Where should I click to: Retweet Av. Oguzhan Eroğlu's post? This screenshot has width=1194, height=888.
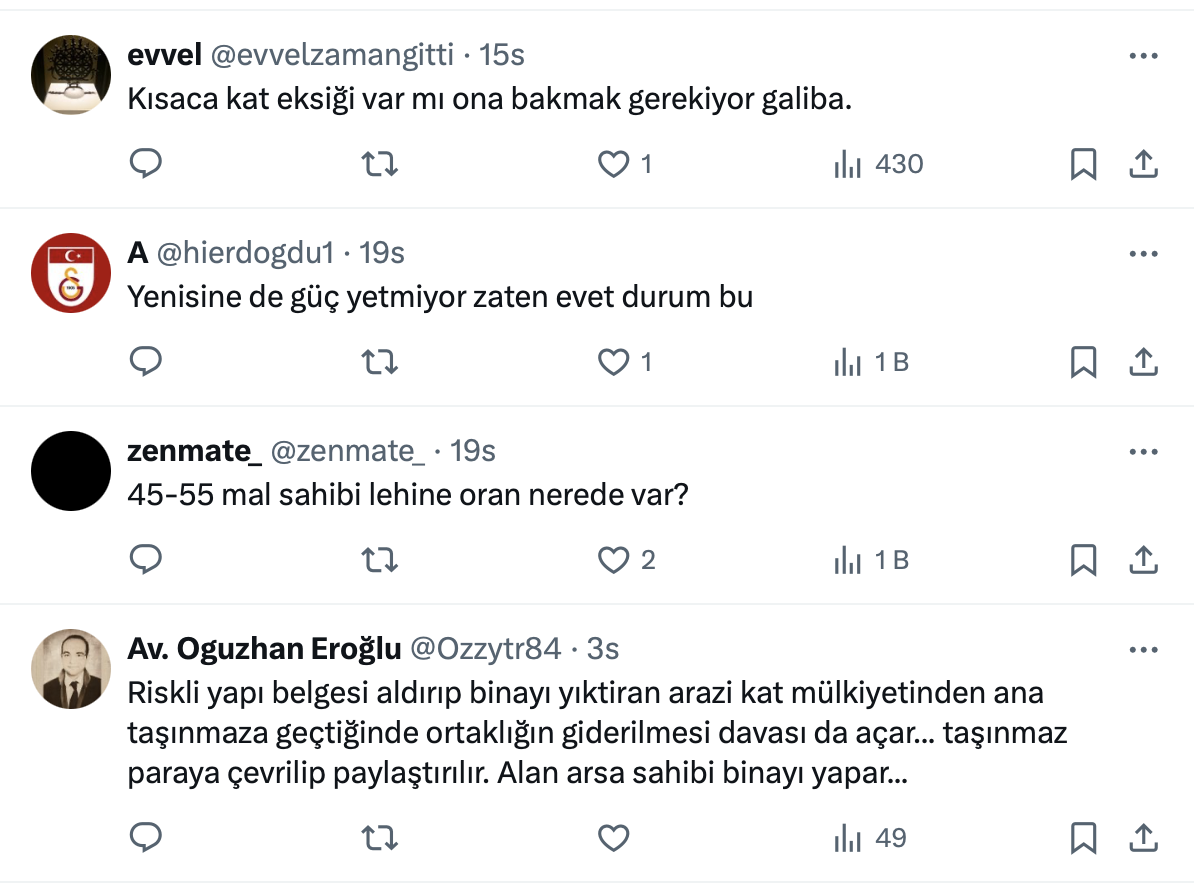pos(379,837)
